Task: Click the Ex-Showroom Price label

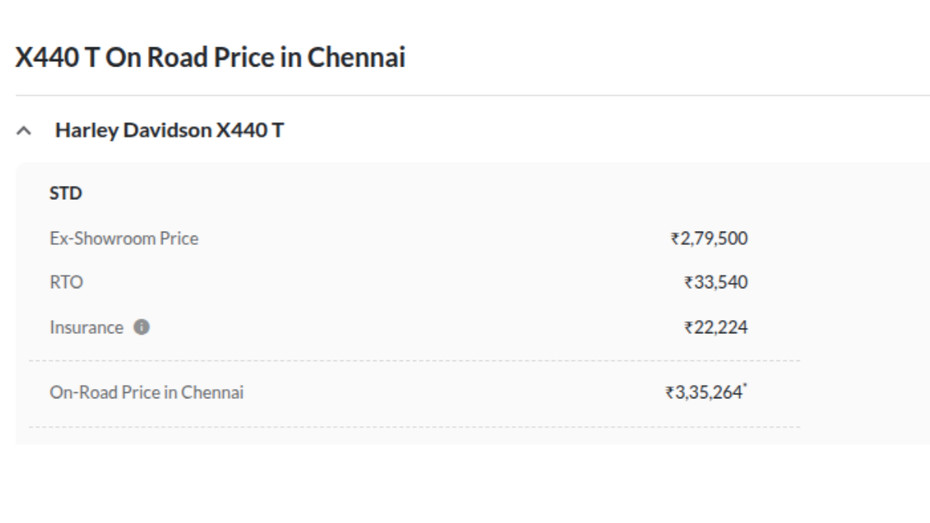Action: click(x=124, y=238)
